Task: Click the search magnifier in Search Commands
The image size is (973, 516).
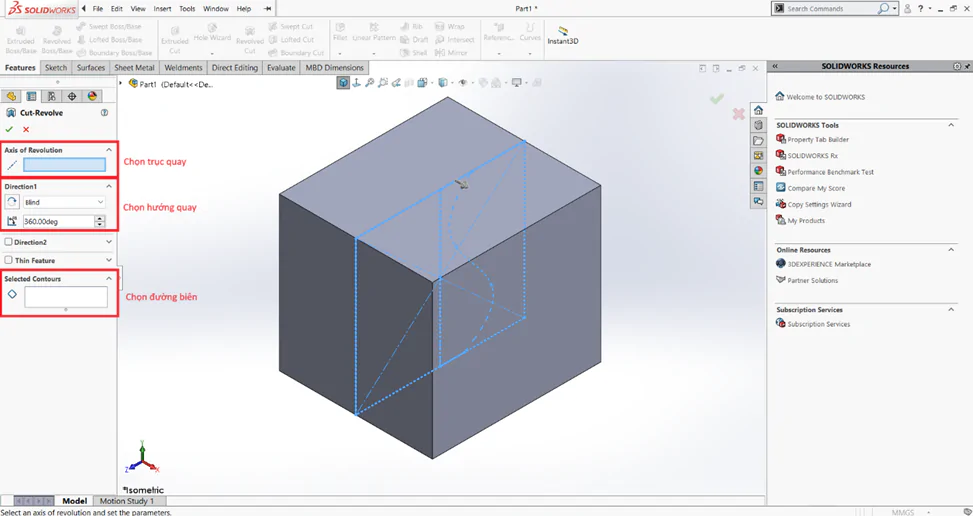Action: point(883,9)
